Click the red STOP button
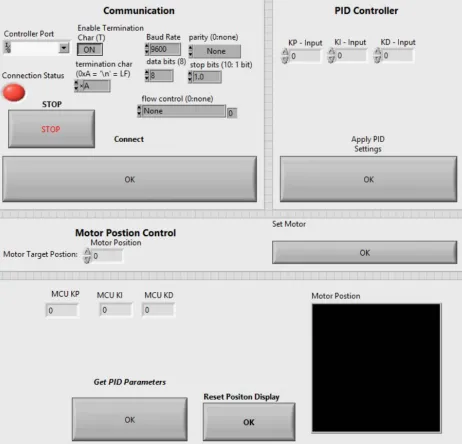Image resolution: width=462 pixels, height=444 pixels. point(51,129)
